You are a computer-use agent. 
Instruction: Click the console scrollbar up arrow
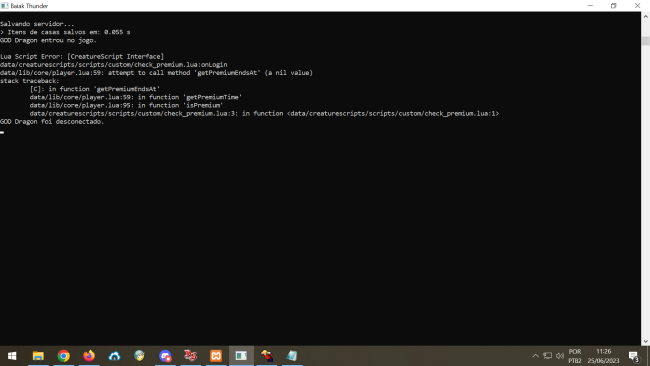(x=645, y=17)
